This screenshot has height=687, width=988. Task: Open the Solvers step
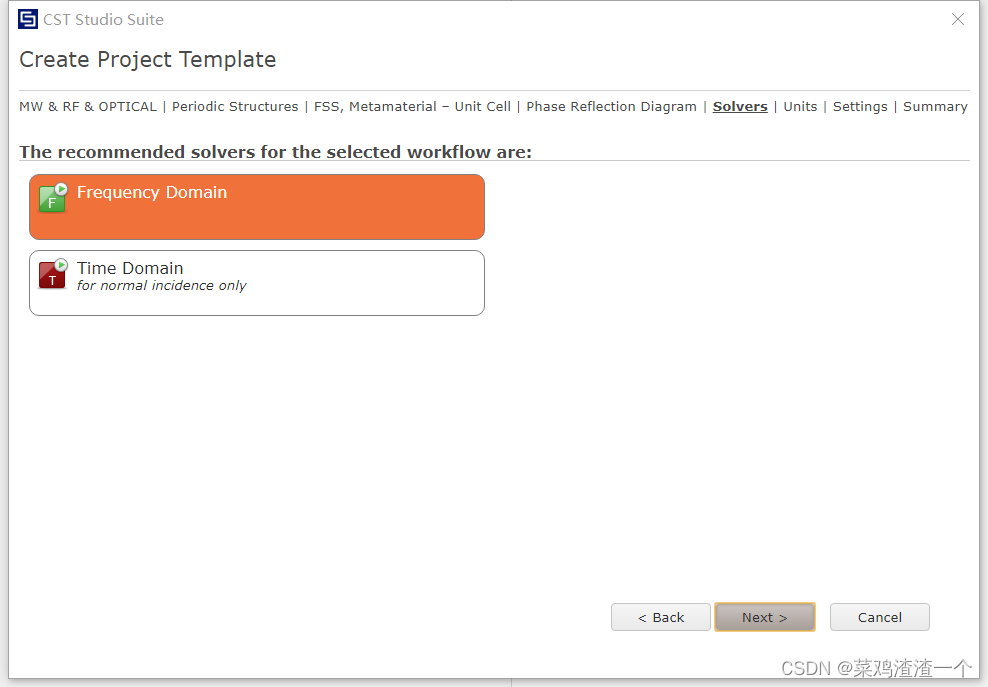click(740, 107)
